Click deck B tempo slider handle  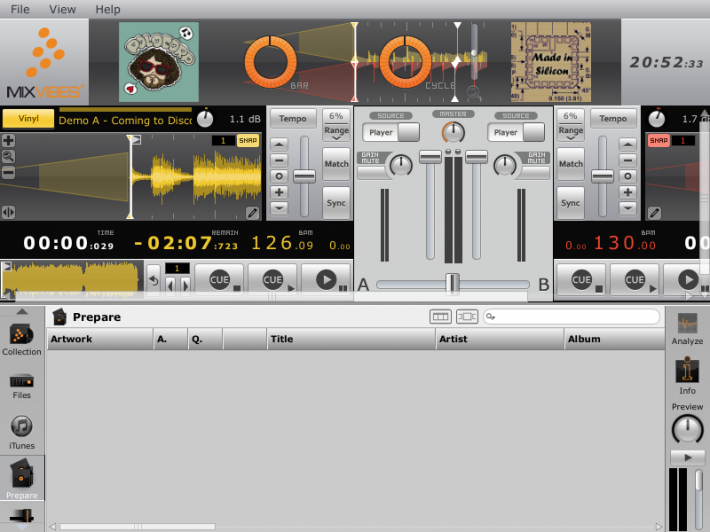click(602, 176)
